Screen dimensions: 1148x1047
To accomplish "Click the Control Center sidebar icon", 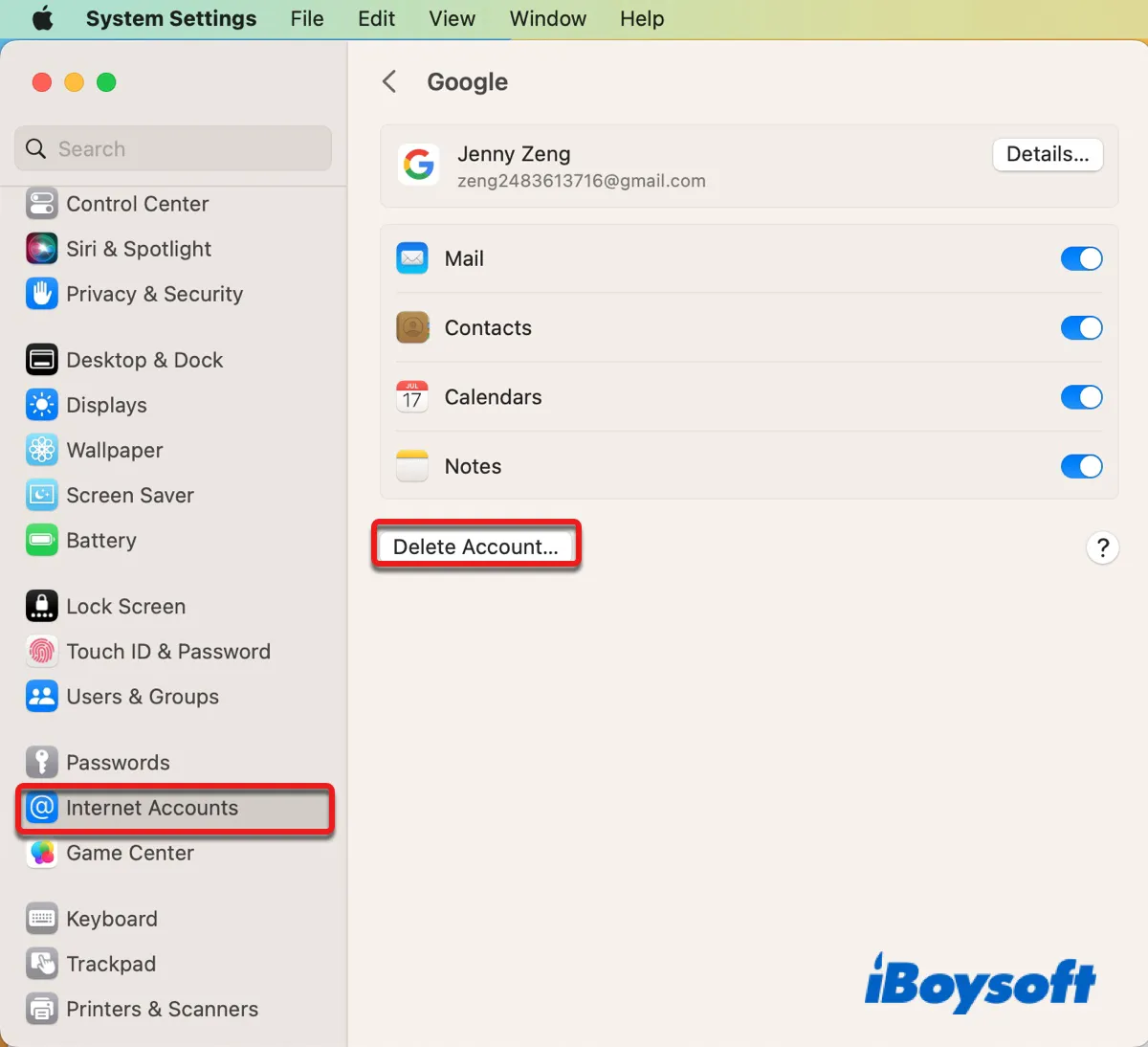I will pos(41,204).
